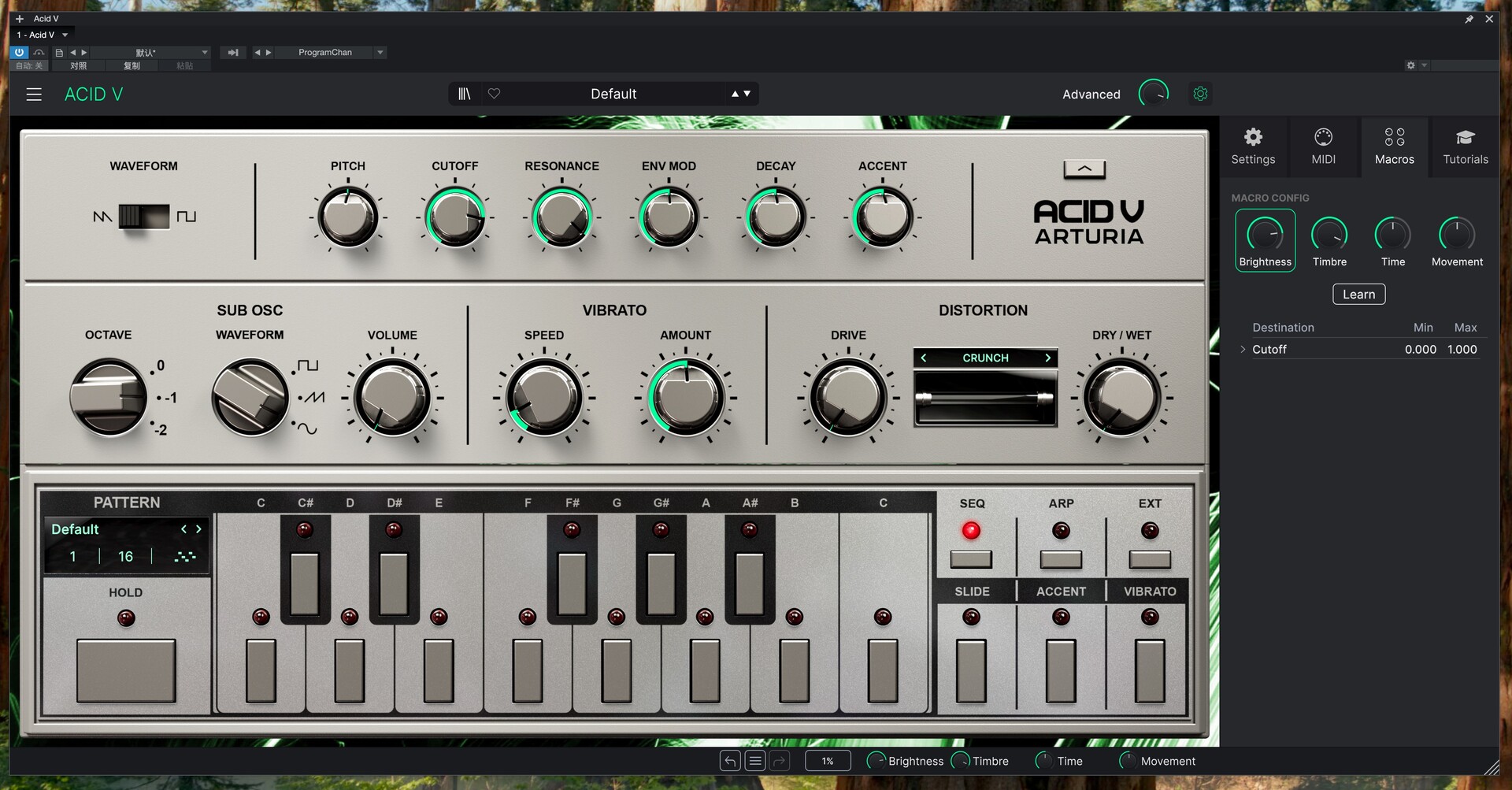Click the sidechain arrow-to-bar icon
1512x790 pixels.
pyautogui.click(x=233, y=52)
